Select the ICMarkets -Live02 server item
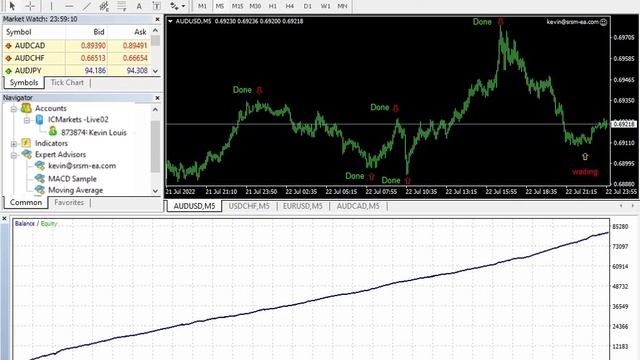This screenshot has height=360, width=640. click(x=78, y=120)
